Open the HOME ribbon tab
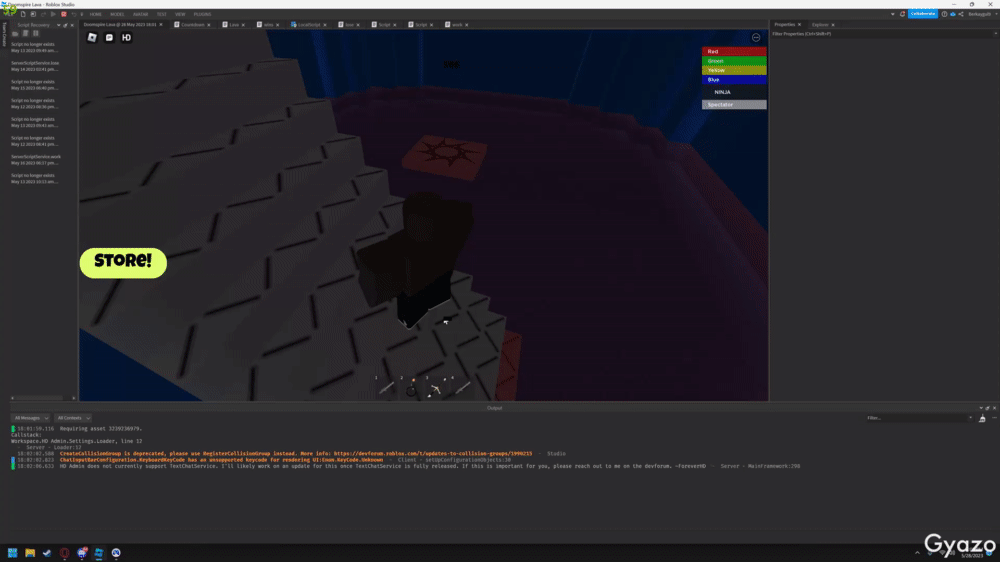The height and width of the screenshot is (562, 1000). tap(96, 14)
